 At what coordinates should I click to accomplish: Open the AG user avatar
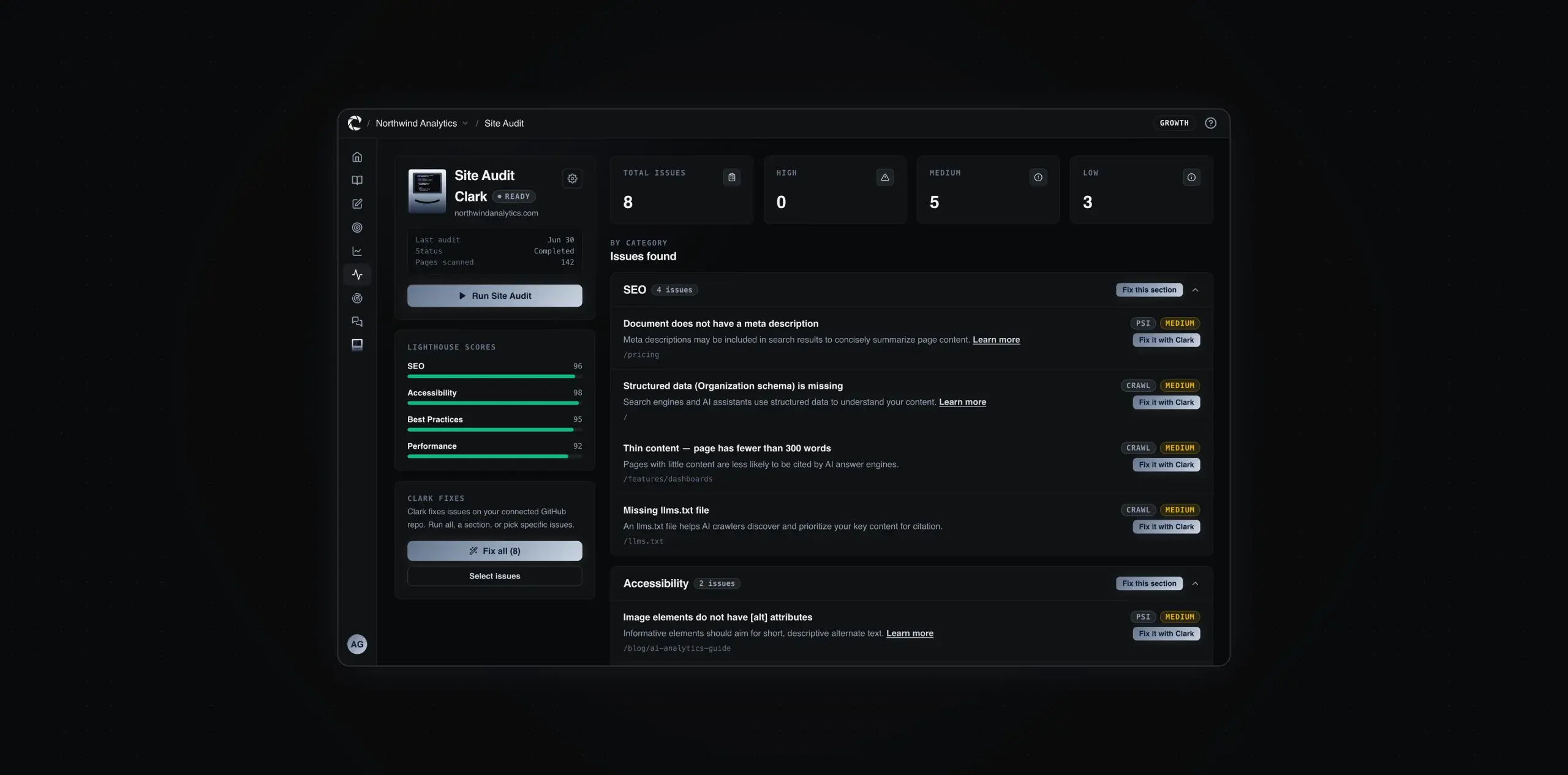(357, 644)
